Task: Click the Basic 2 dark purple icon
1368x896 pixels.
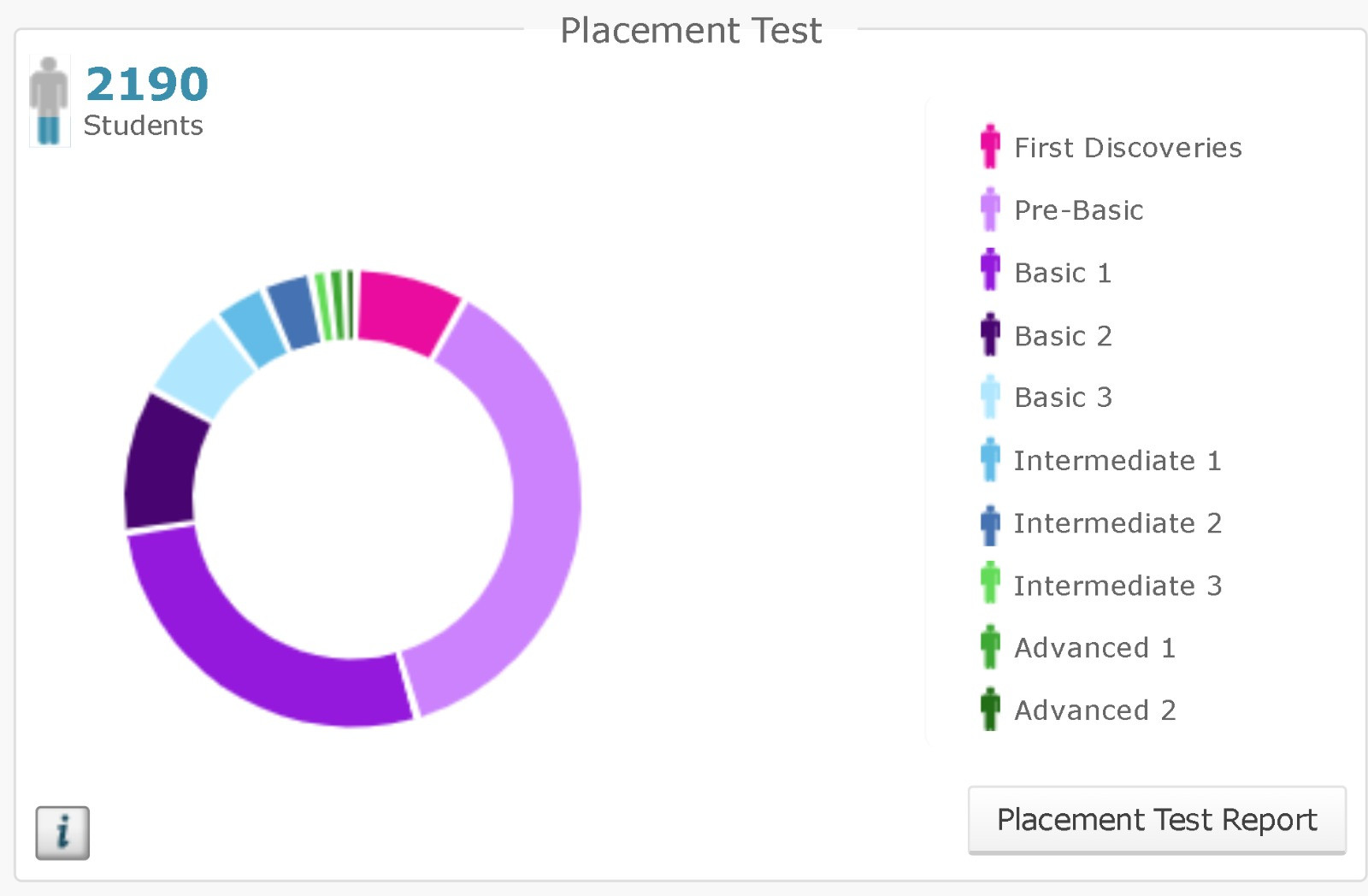Action: click(x=990, y=335)
